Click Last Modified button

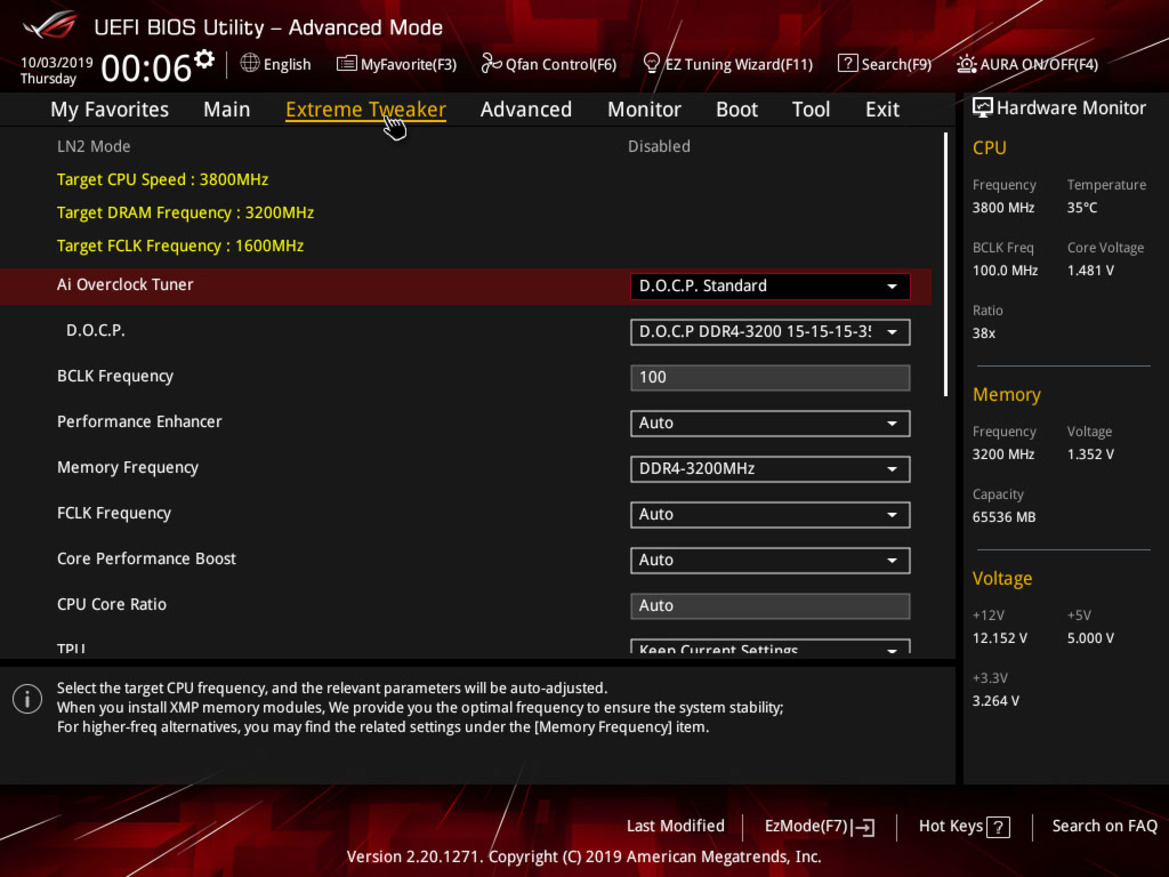[x=675, y=826]
